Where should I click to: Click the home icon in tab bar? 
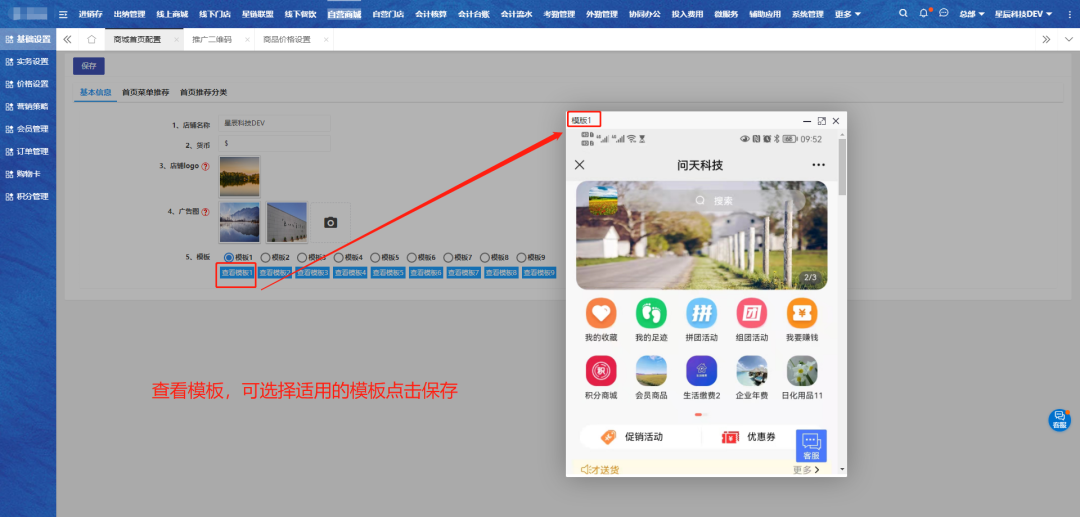click(92, 39)
